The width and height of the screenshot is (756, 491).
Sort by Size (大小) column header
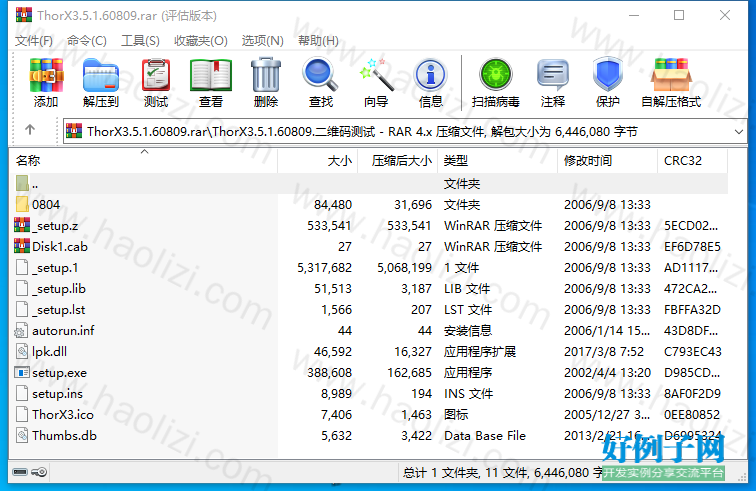[x=318, y=161]
